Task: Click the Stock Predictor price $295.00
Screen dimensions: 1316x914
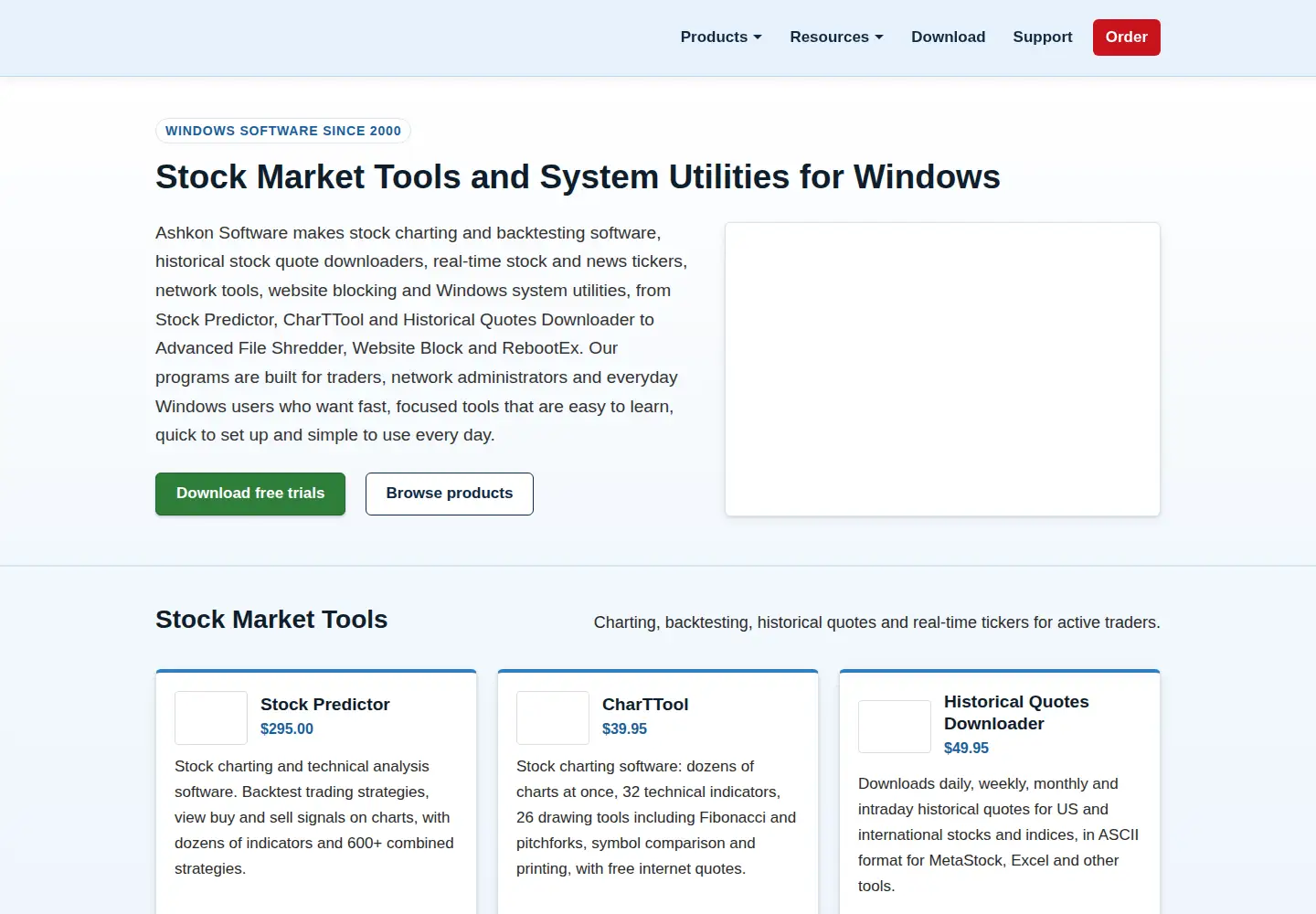Action: (x=287, y=729)
